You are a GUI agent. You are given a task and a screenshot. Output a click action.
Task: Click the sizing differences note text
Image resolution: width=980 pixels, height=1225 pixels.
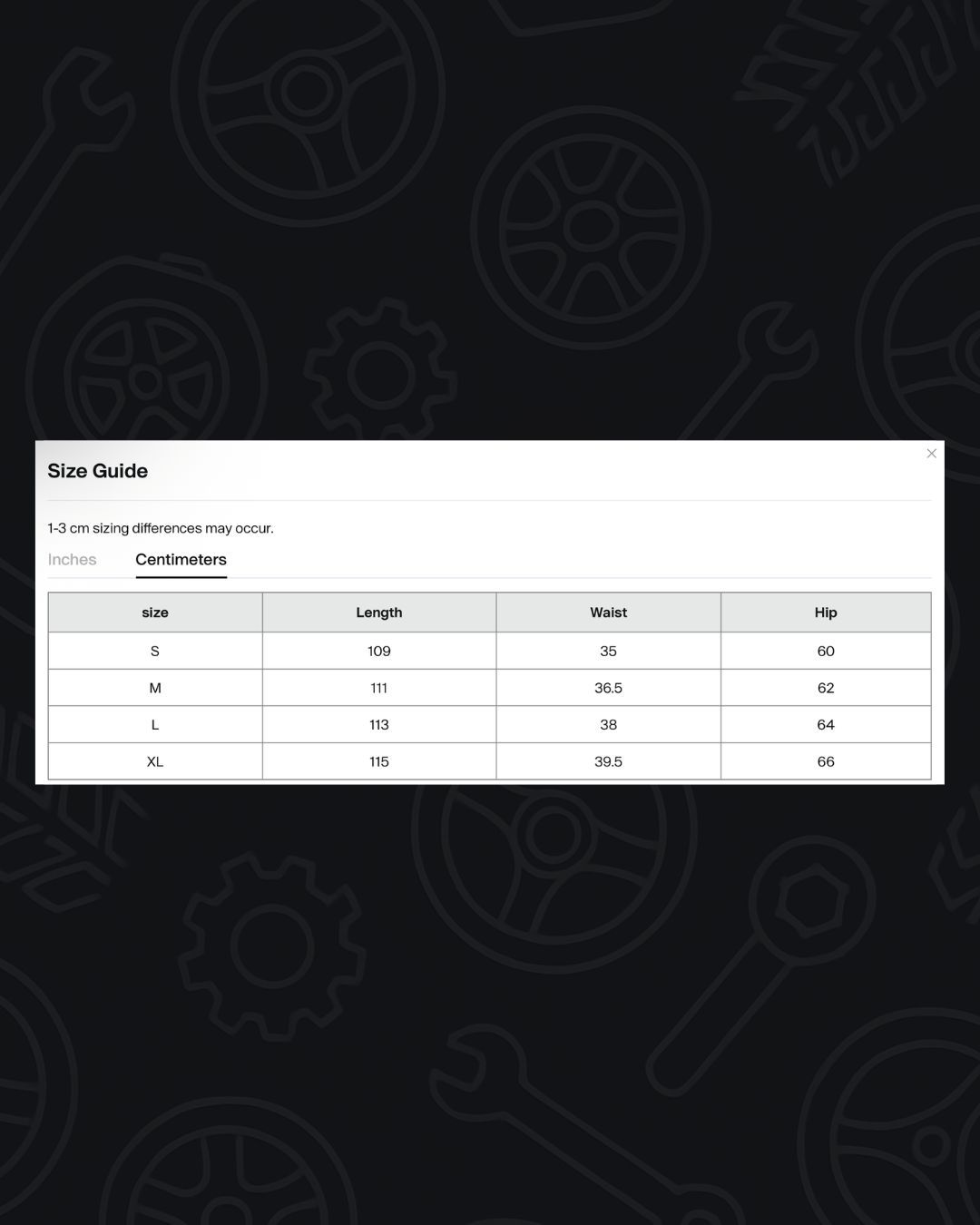coord(161,528)
